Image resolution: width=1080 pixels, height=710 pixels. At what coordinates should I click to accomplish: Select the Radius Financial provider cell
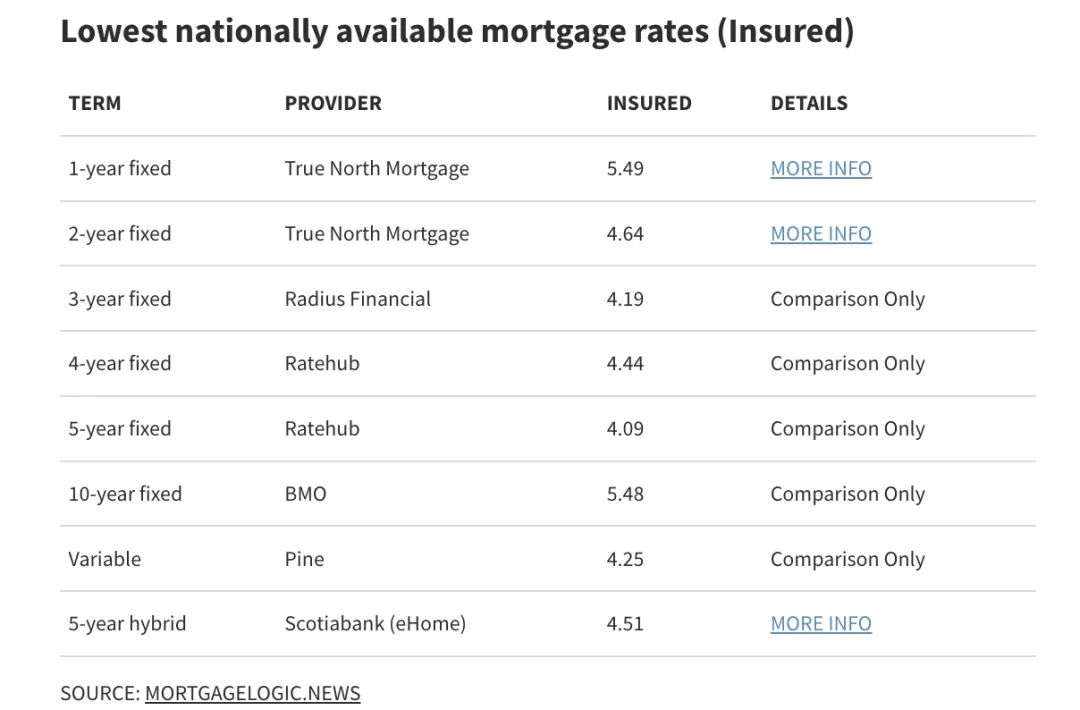point(358,299)
